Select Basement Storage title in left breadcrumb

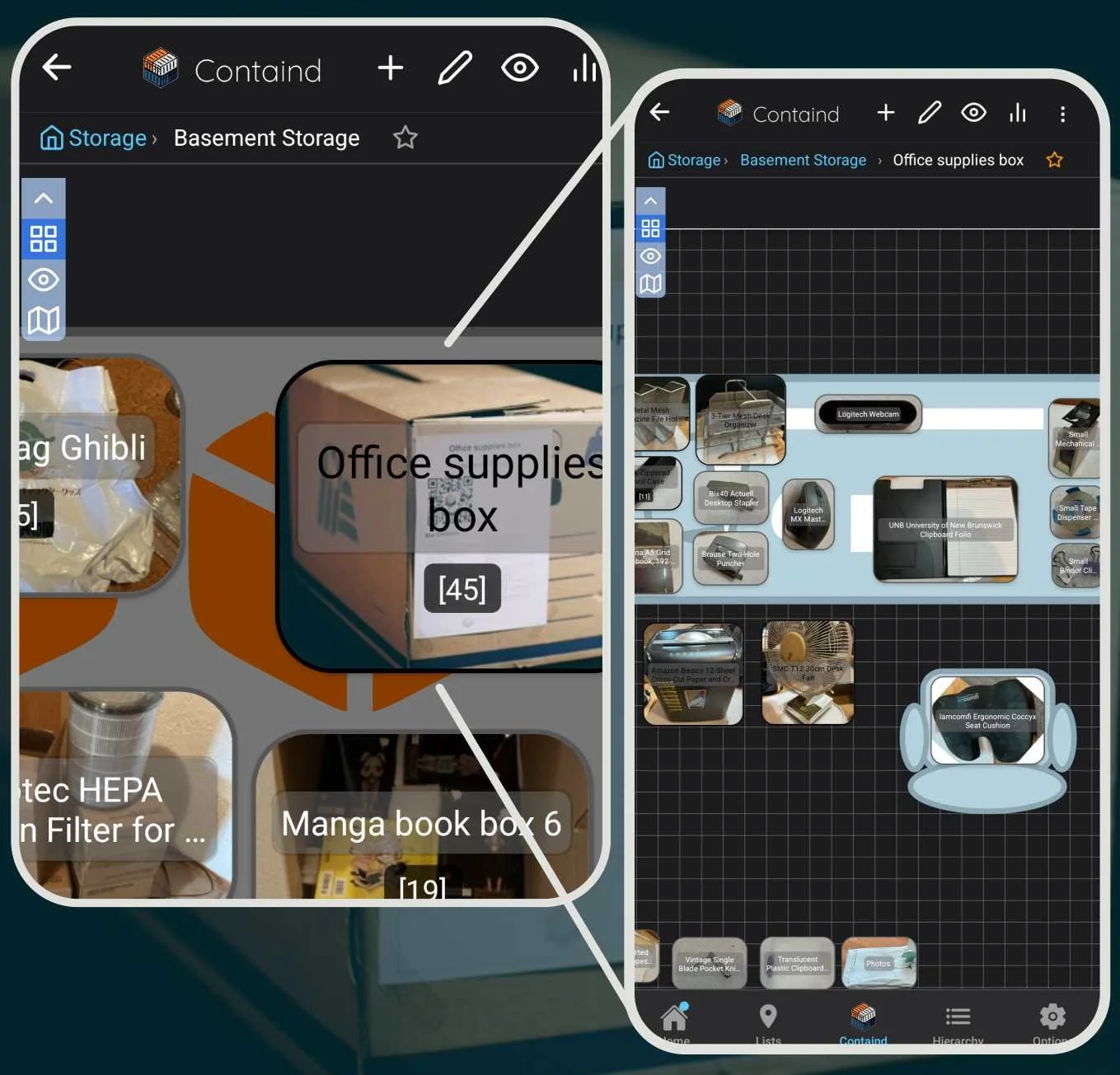click(x=267, y=138)
